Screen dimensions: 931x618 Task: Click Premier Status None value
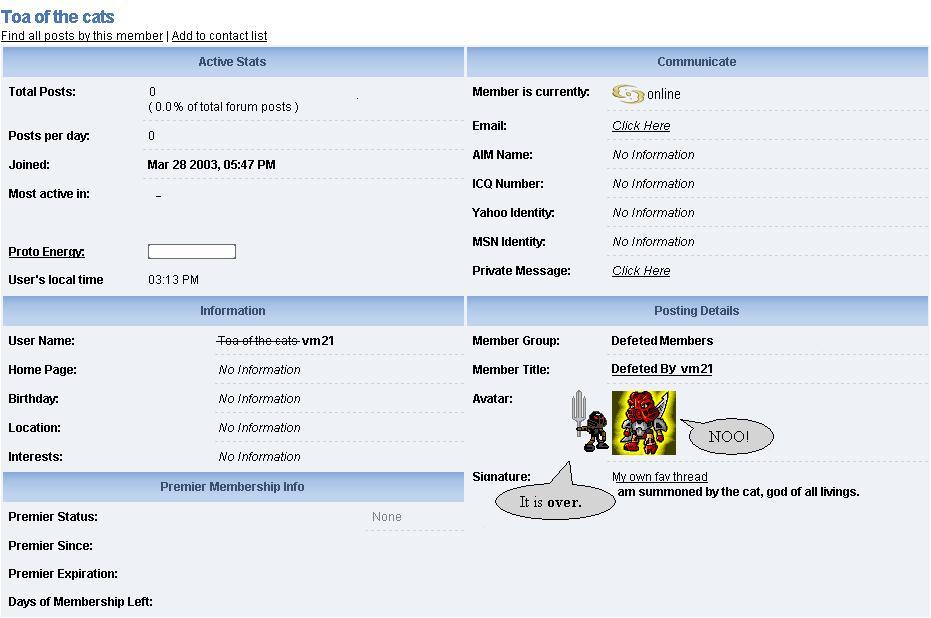tap(387, 517)
